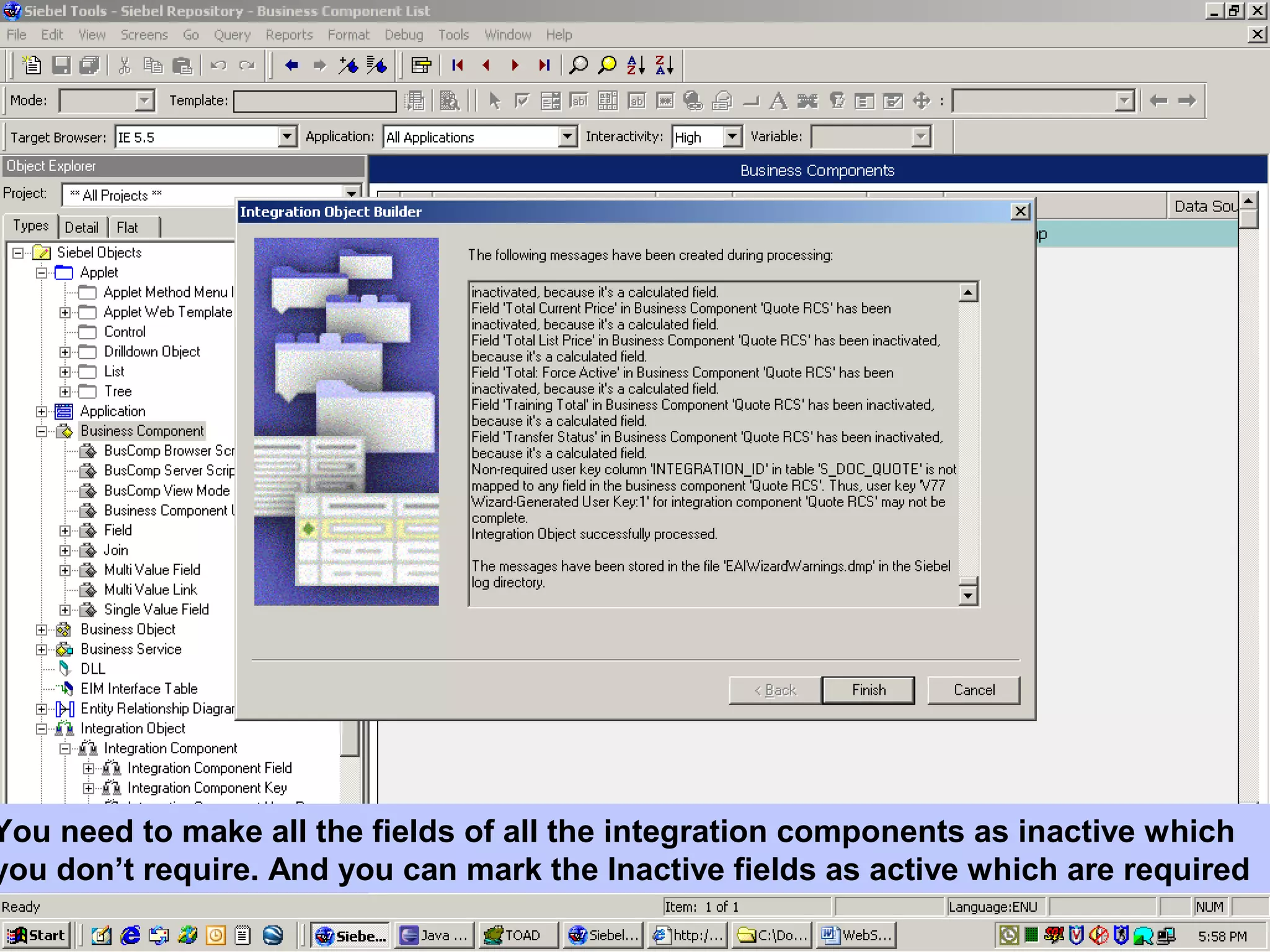Viewport: 1270px width, 952px height.
Task: Click the Save All stacked disks icon
Action: click(90, 65)
